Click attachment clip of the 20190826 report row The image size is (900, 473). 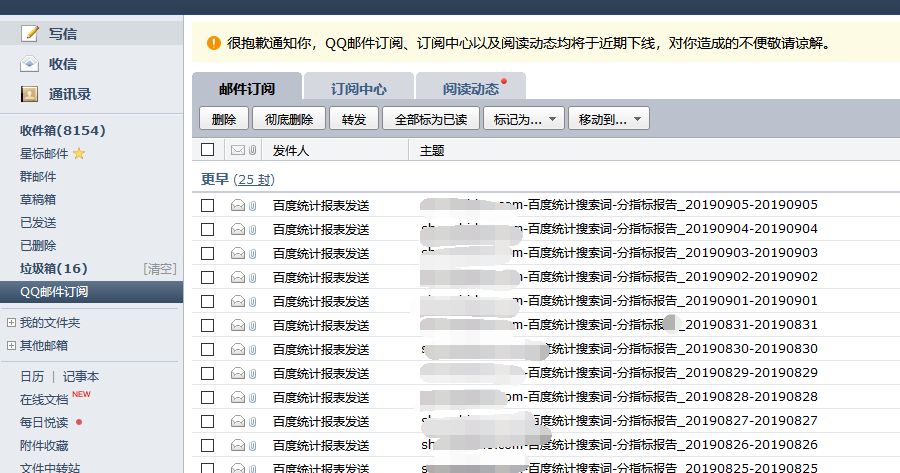point(253,447)
